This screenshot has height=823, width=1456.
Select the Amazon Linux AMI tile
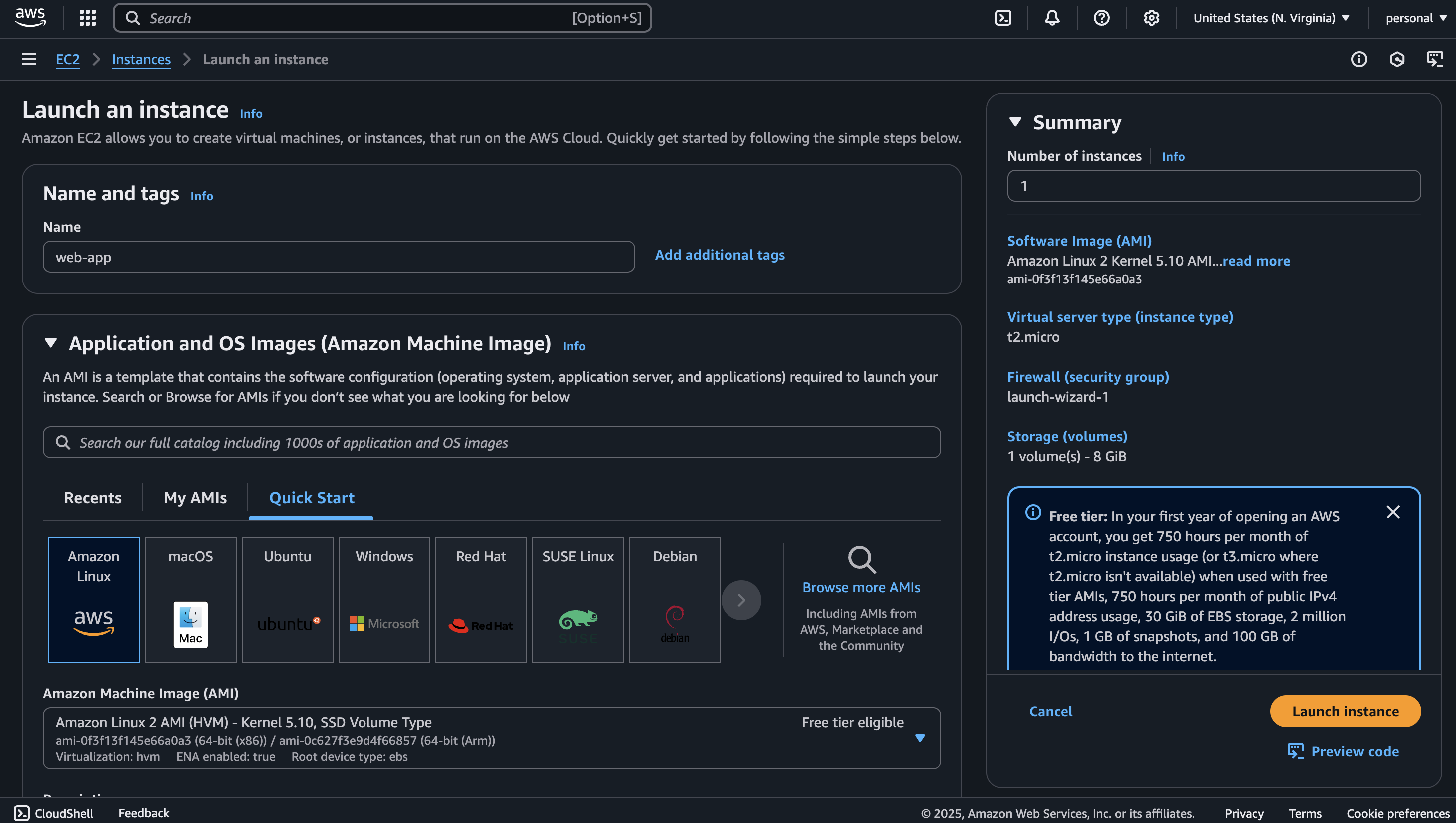(94, 600)
